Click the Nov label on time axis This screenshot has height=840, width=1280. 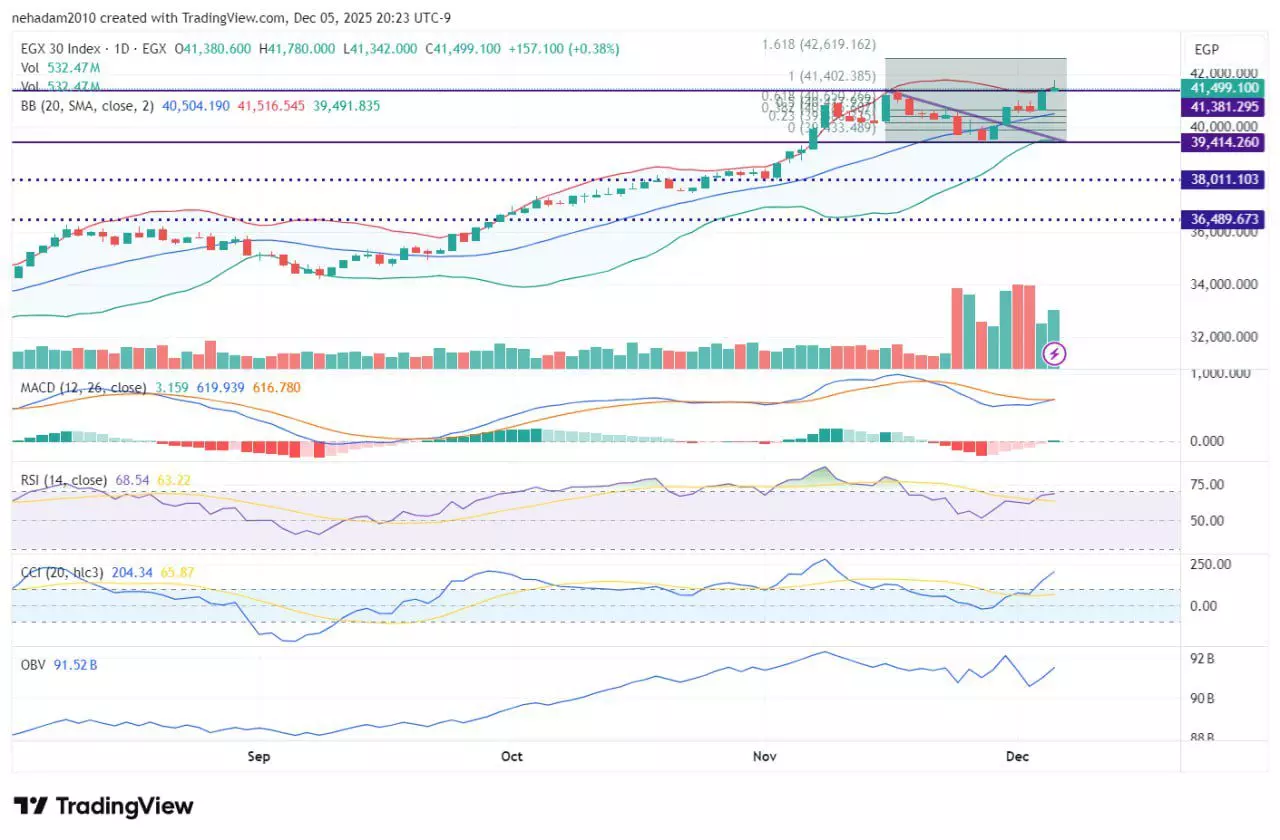(x=764, y=757)
